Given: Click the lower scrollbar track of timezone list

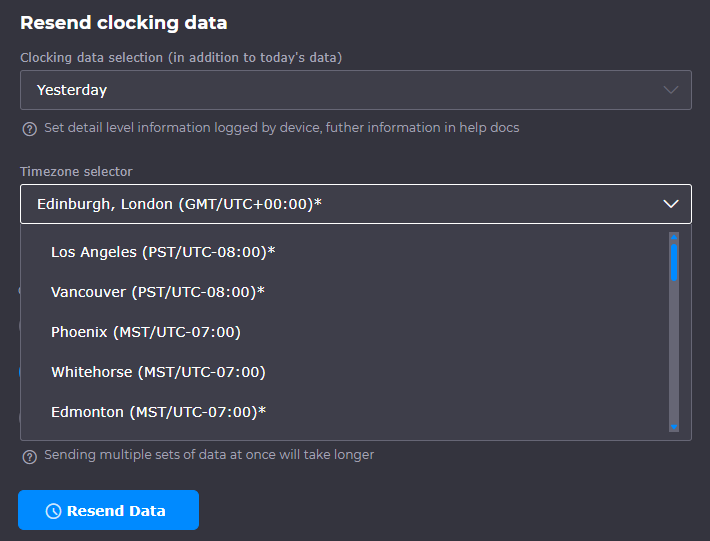Looking at the screenshot, I should (674, 360).
